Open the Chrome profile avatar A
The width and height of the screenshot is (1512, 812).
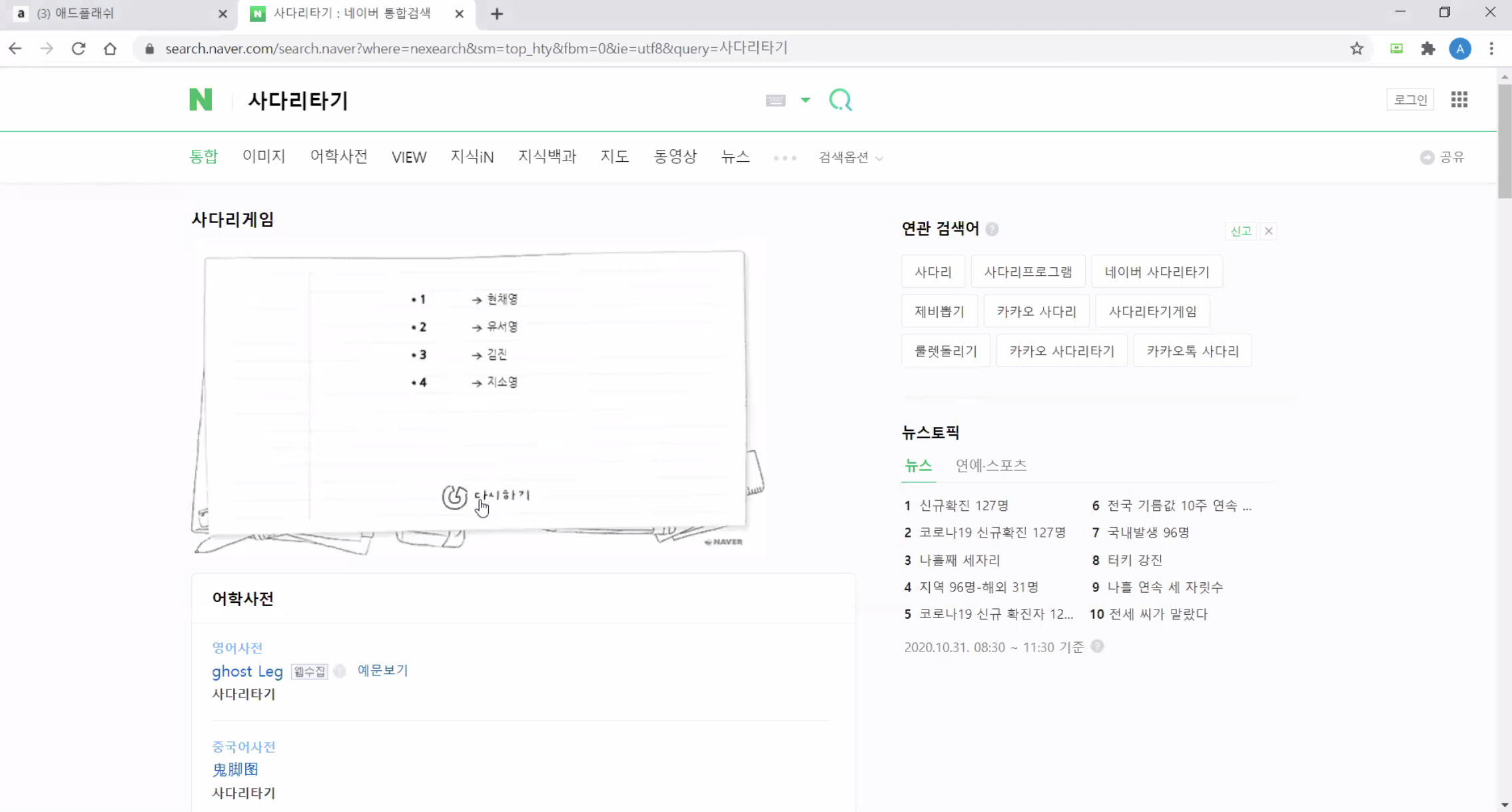tap(1460, 49)
